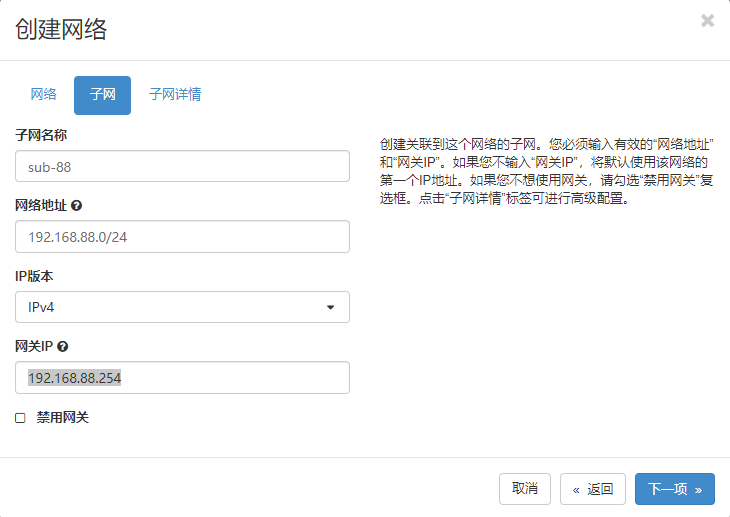730x517 pixels.
Task: Select the 禁用网关 label text
Action: click(63, 417)
